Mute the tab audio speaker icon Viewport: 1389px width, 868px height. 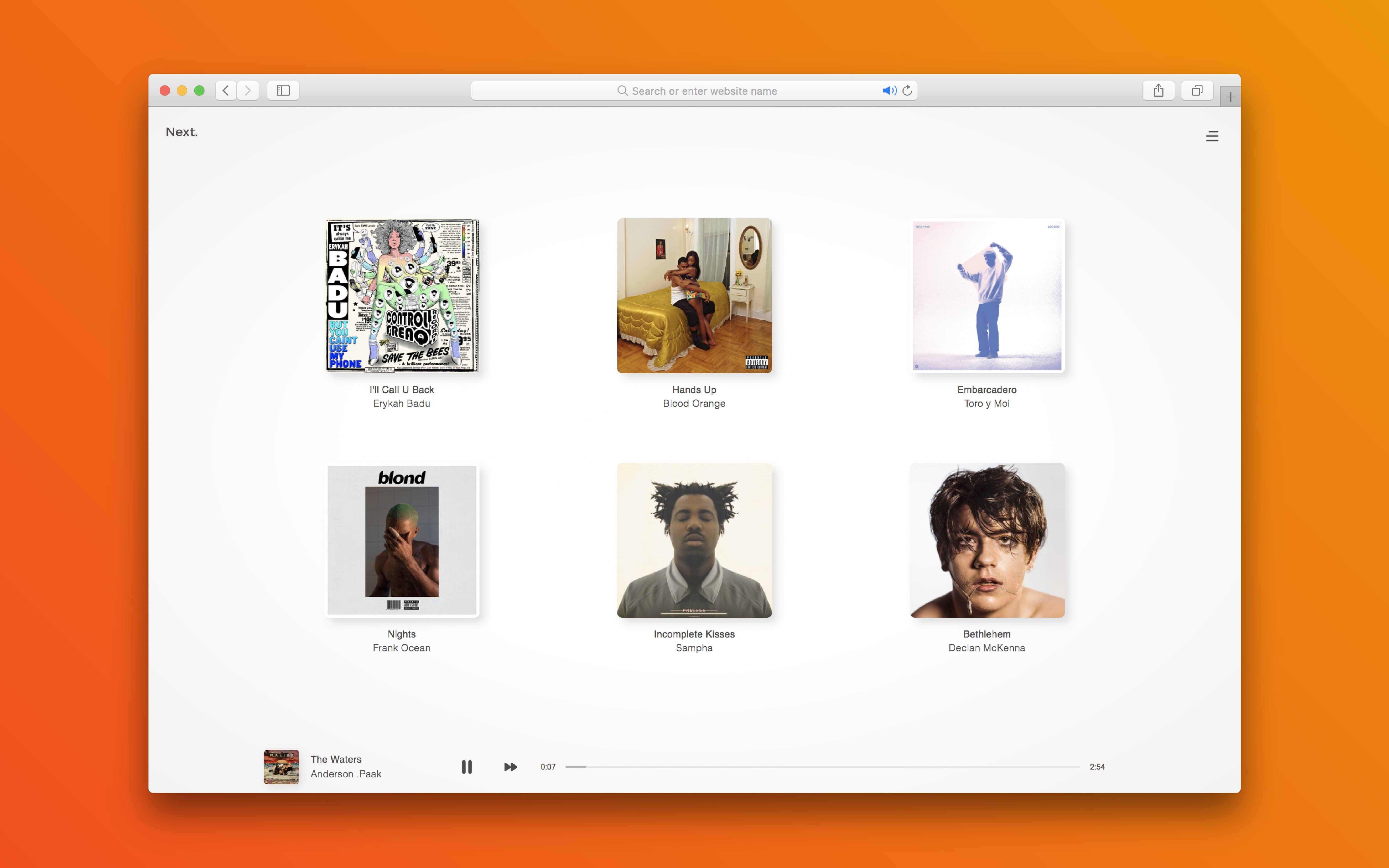click(890, 91)
